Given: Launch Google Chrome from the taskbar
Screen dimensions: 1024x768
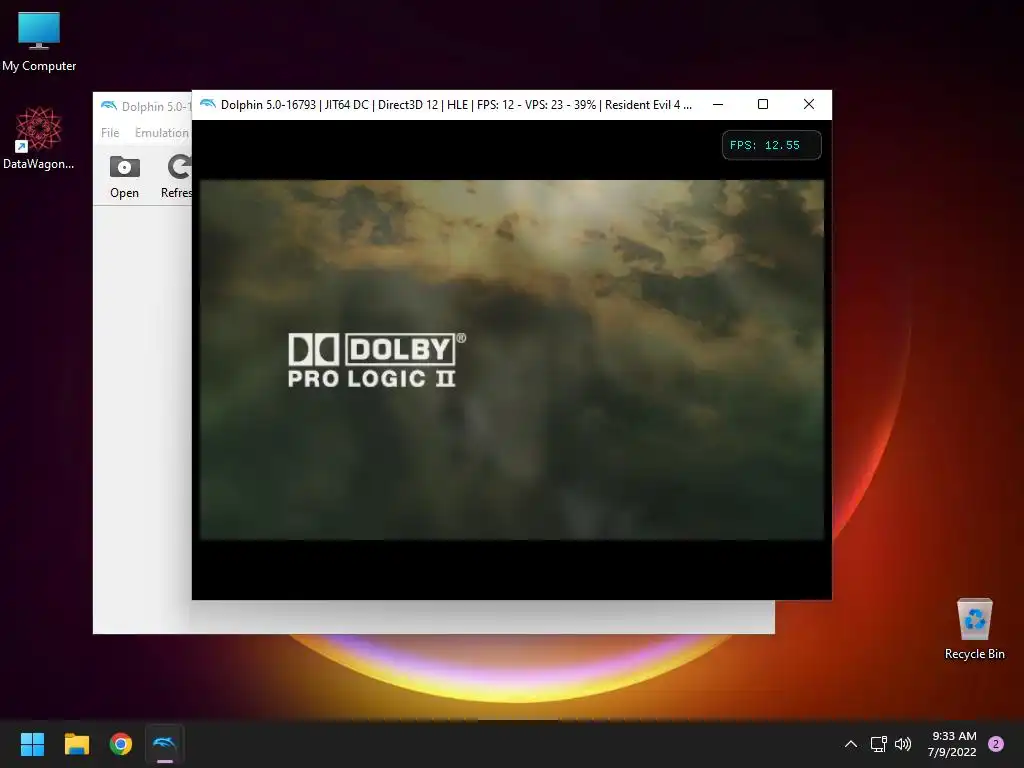Looking at the screenshot, I should 121,744.
